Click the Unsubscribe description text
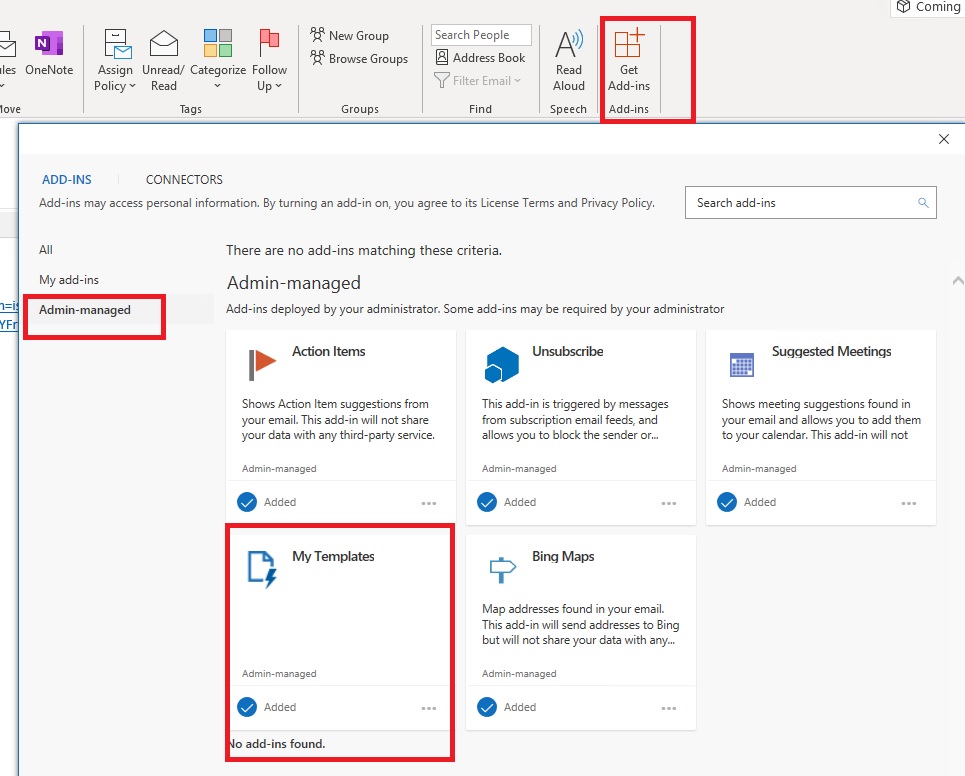 (575, 420)
